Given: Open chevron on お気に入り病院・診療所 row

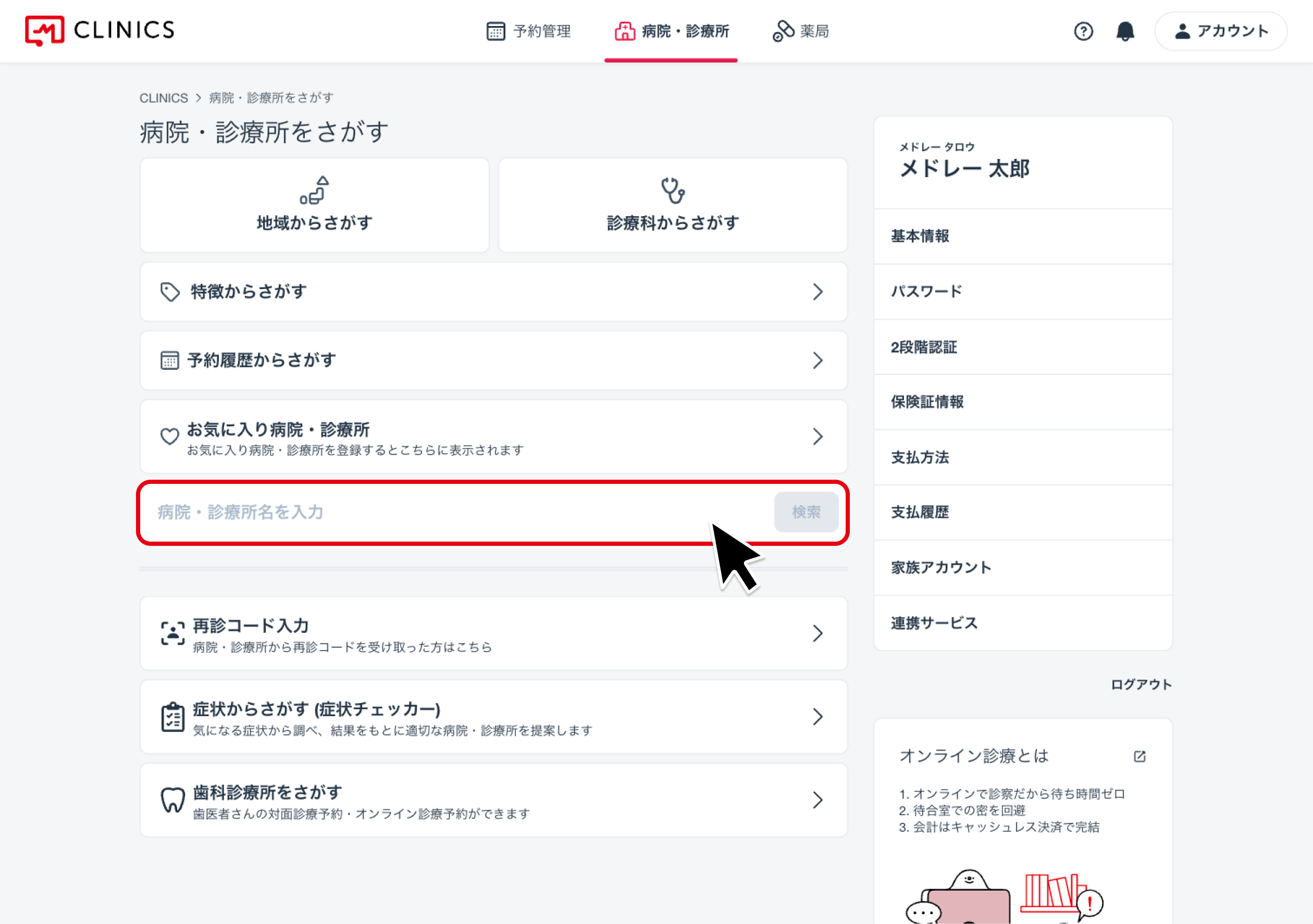Looking at the screenshot, I should tap(818, 436).
